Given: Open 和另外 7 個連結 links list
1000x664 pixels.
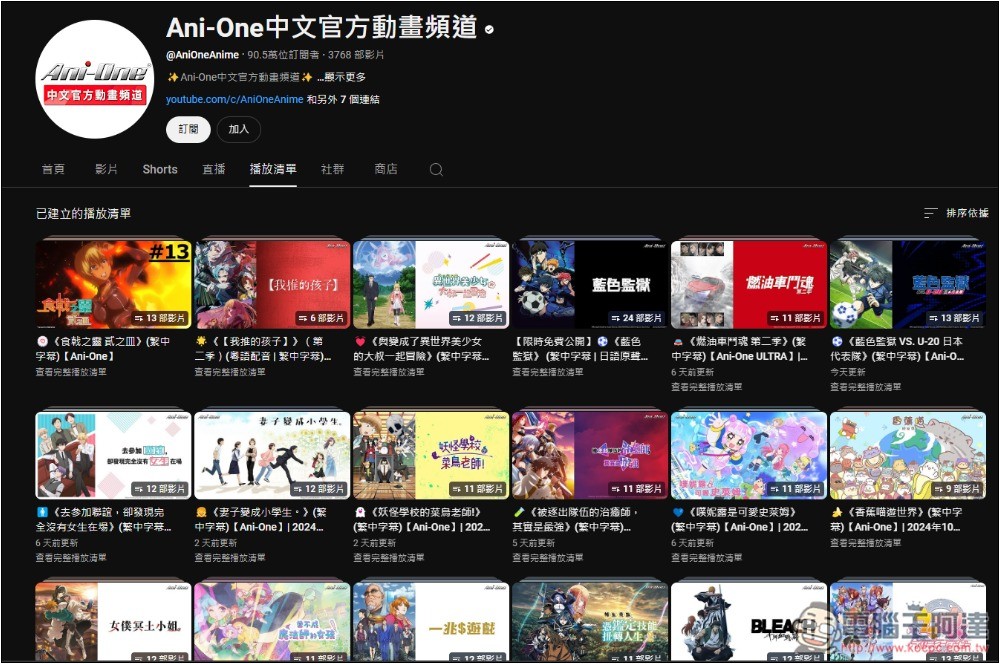Looking at the screenshot, I should pyautogui.click(x=343, y=100).
